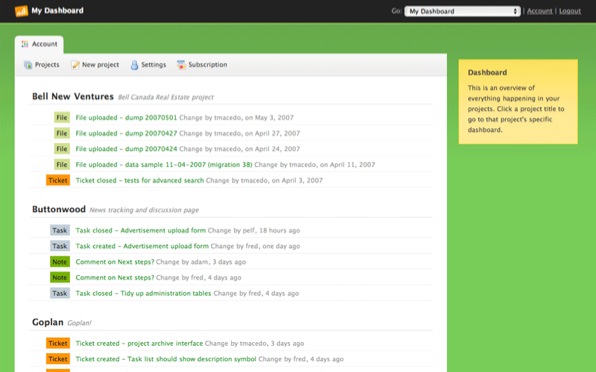This screenshot has width=596, height=372.
Task: Open Ticket closed – tests for advanced search
Action: pyautogui.click(x=139, y=180)
